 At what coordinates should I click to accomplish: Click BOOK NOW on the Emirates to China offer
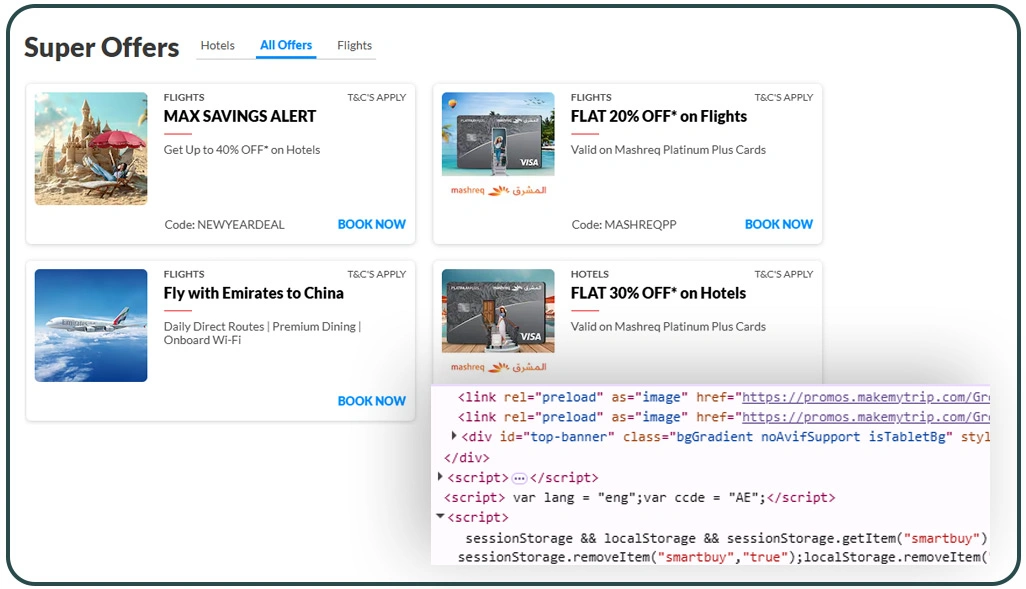371,400
